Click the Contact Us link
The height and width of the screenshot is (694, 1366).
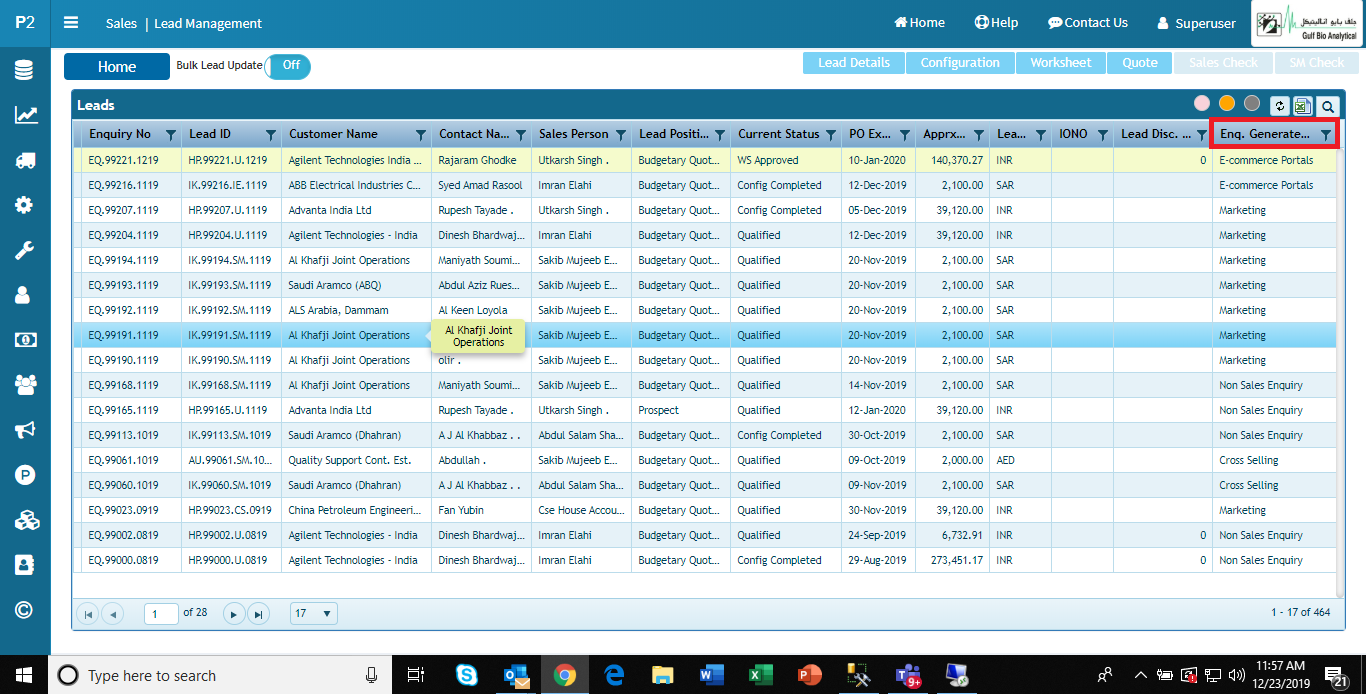click(1088, 23)
